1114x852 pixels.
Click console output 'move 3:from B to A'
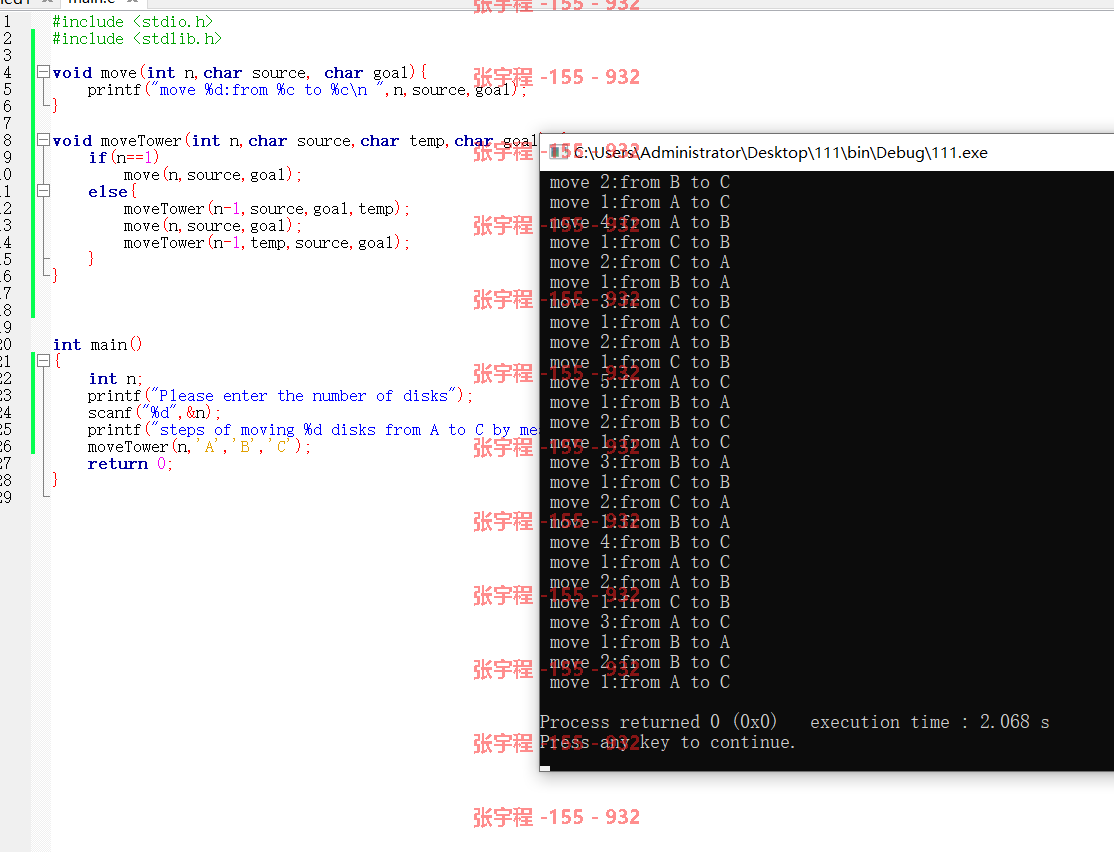(639, 463)
